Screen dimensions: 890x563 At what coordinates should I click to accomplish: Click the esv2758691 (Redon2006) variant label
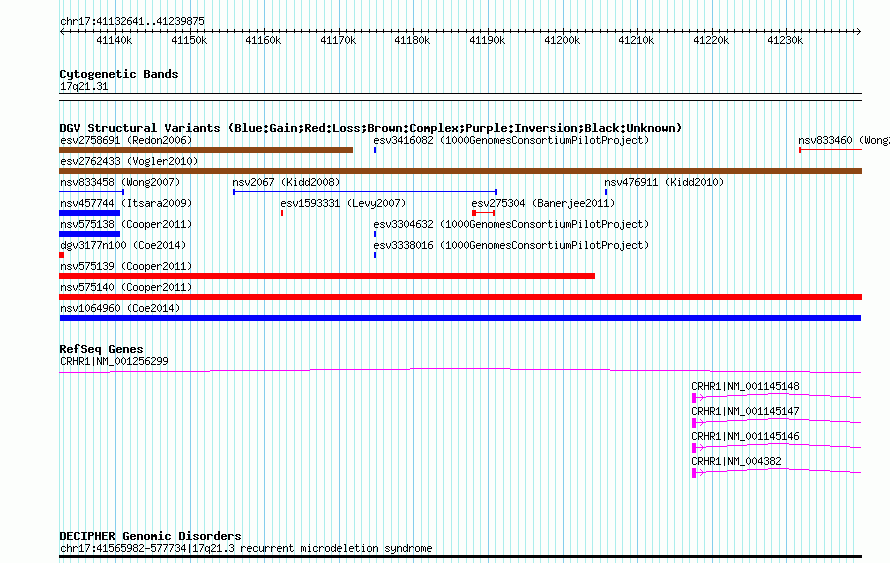click(x=126, y=140)
